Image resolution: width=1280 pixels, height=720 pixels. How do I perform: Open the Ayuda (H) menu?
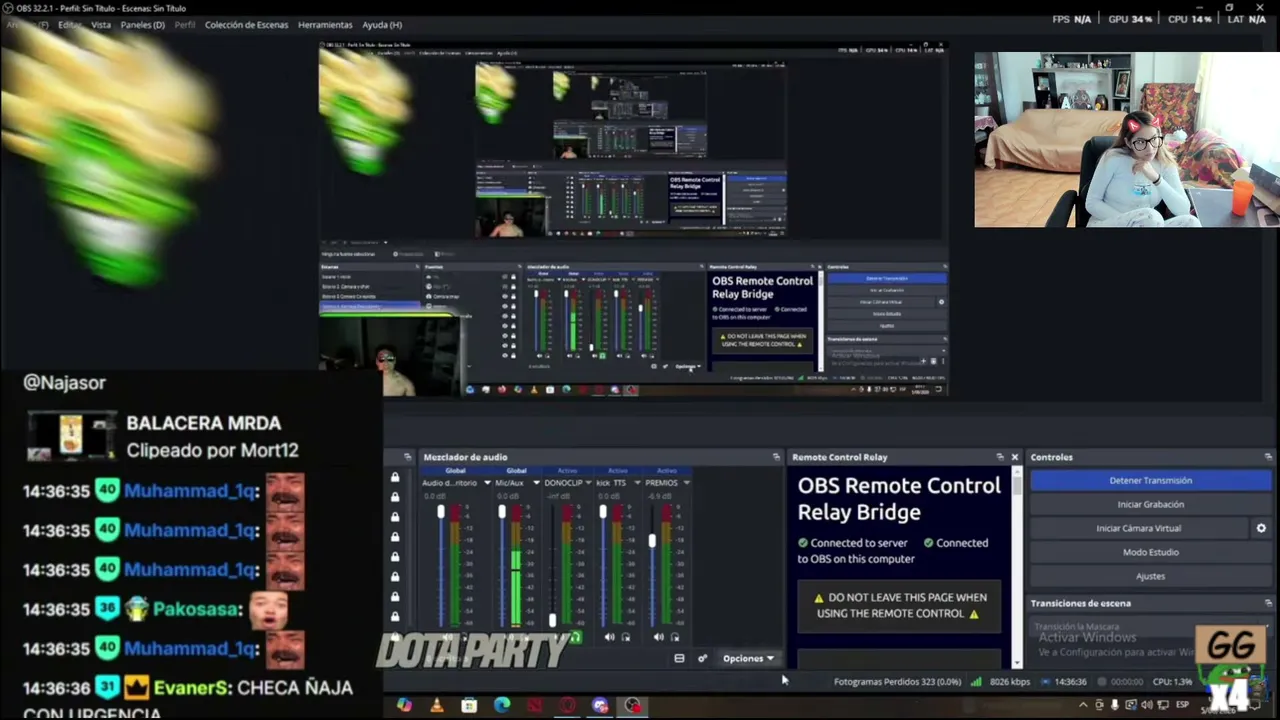[x=382, y=25]
